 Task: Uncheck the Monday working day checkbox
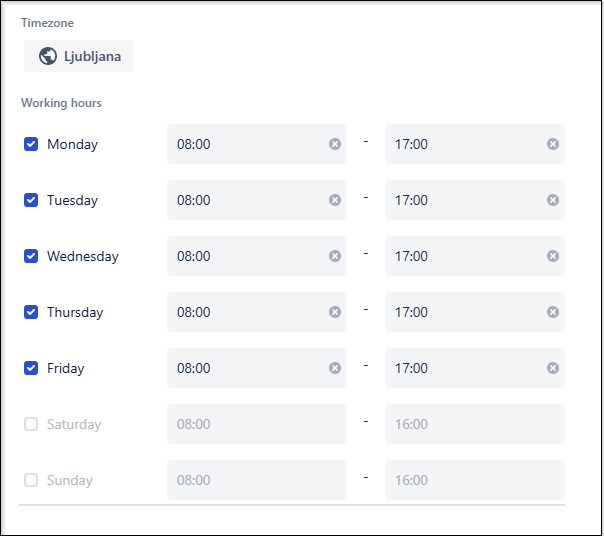(x=31, y=144)
